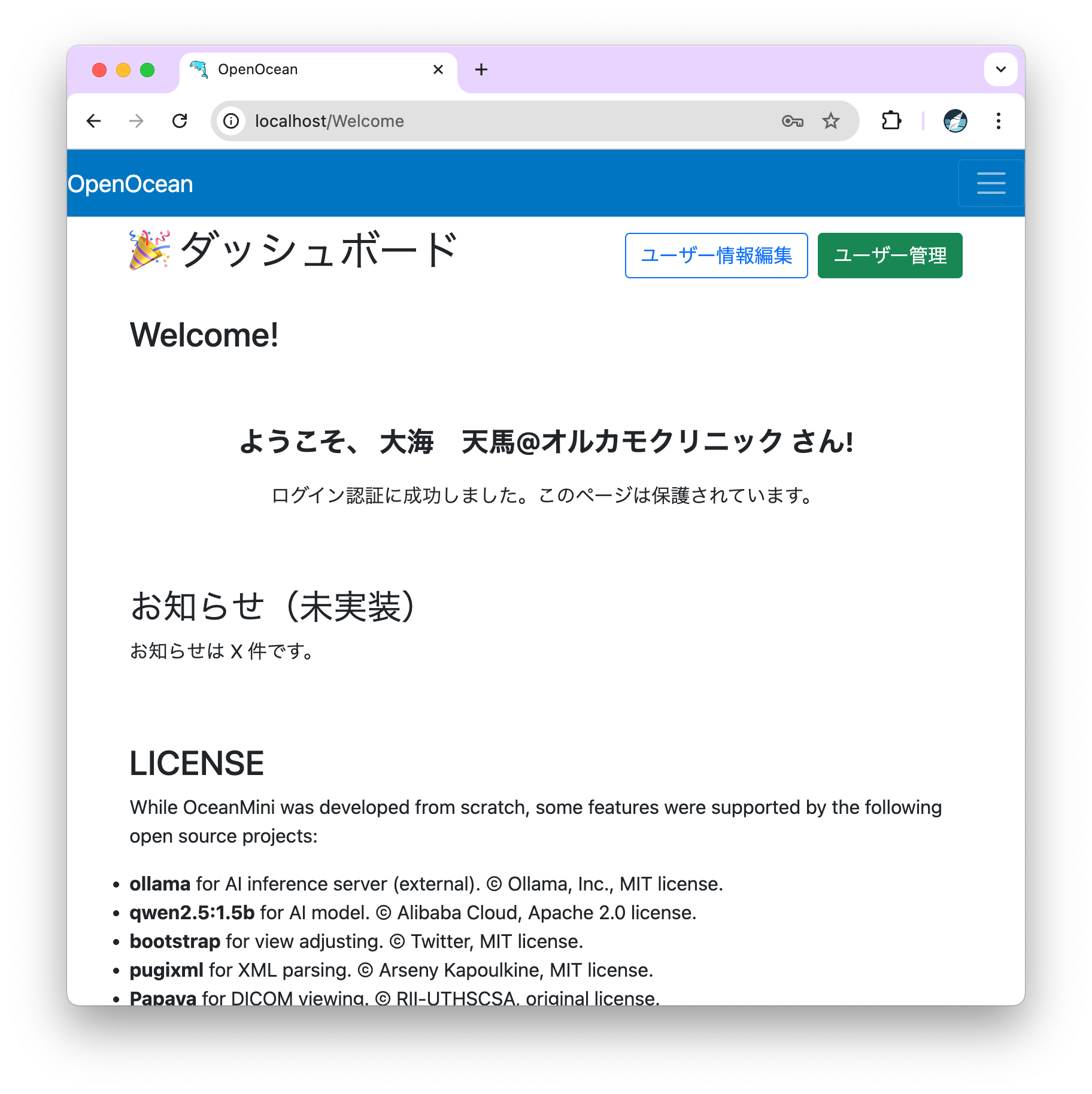Open a new browser tab

coord(481,70)
